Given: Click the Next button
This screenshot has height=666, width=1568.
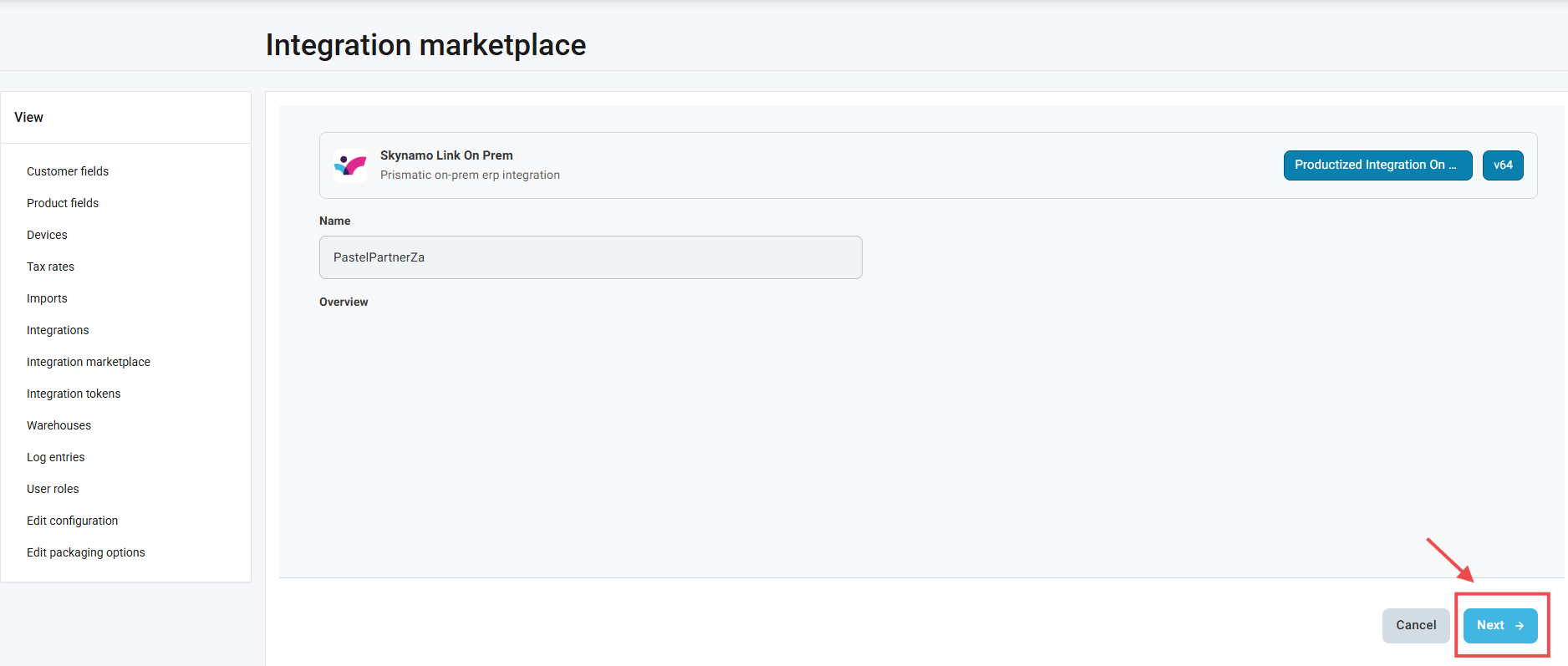Looking at the screenshot, I should (1499, 625).
